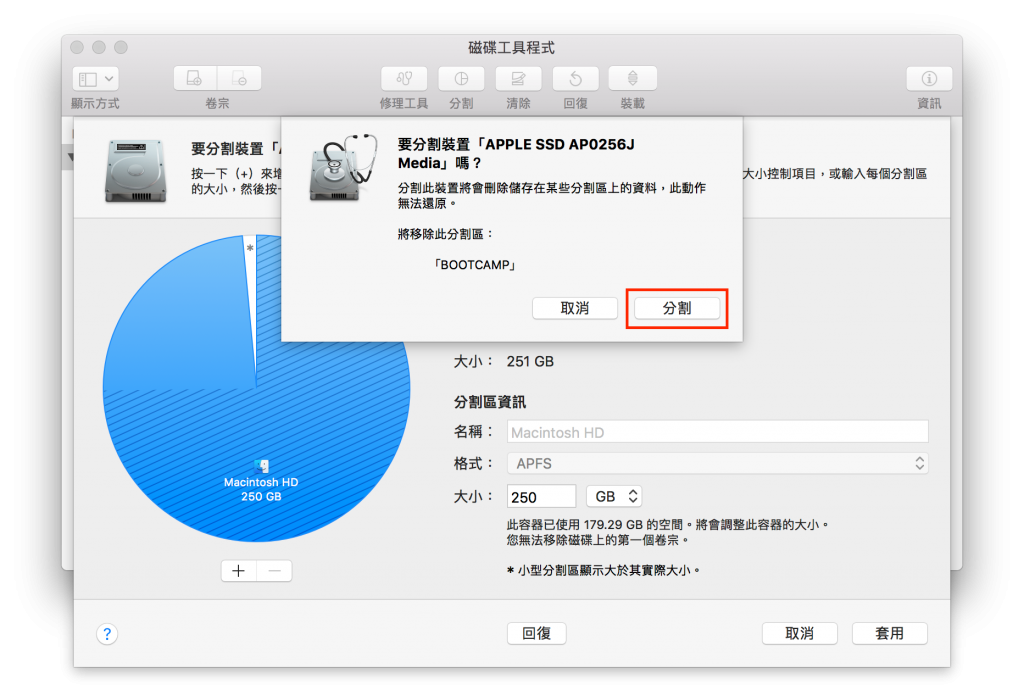The width and height of the screenshot is (1024, 690).
Task: Click the 分割區資訊 heading
Action: click(490, 402)
